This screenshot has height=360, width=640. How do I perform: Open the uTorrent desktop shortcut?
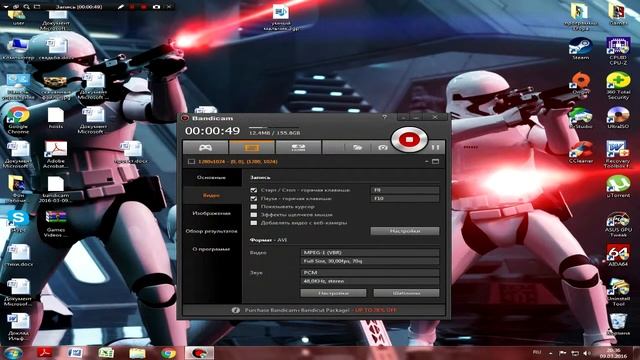(x=618, y=187)
